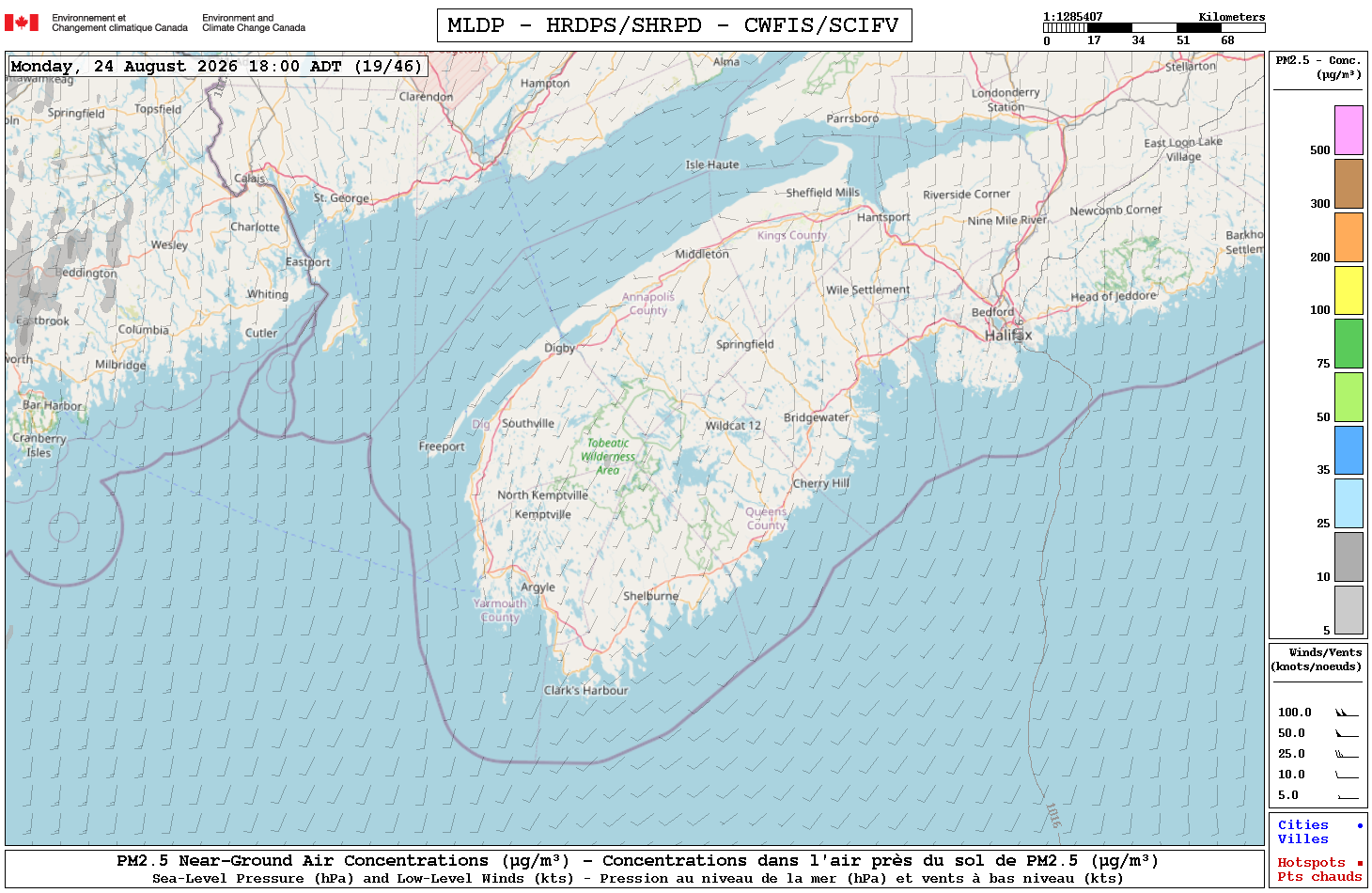Image resolution: width=1372 pixels, height=893 pixels.
Task: Click the Tobeatic Wilderness Area label
Action: [608, 457]
